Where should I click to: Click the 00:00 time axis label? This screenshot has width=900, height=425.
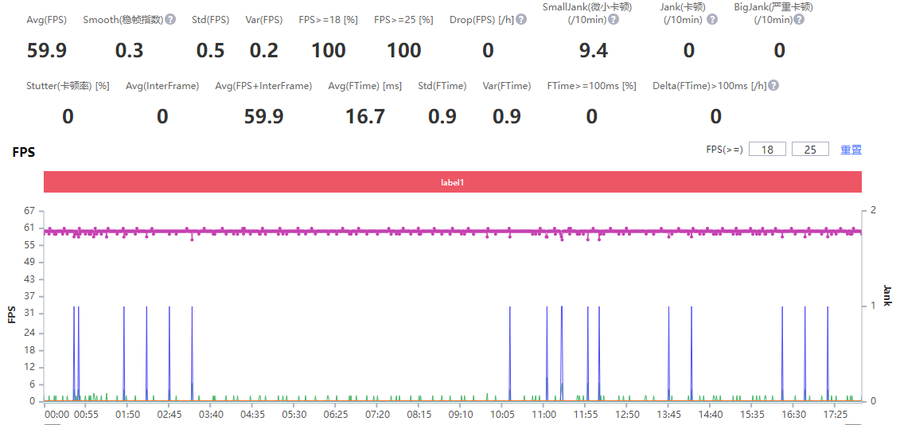[57, 413]
